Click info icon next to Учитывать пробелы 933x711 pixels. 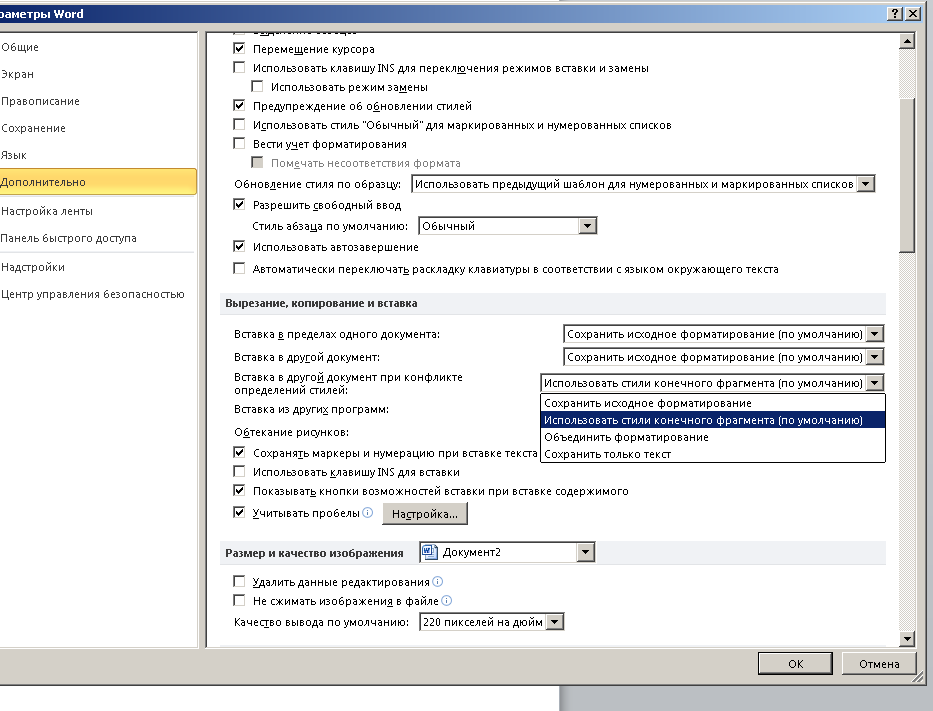tap(367, 512)
